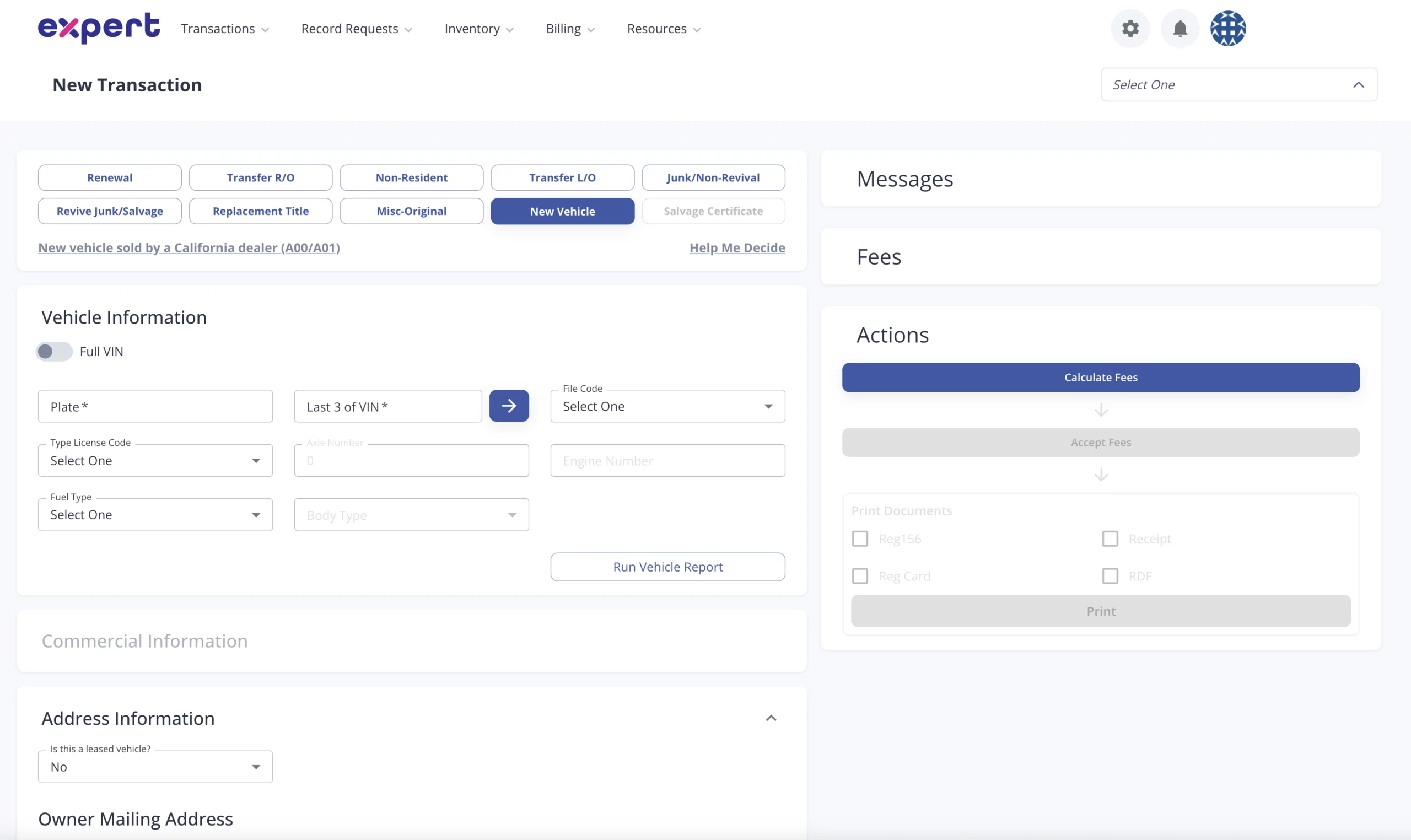Open the user profile avatar
The image size is (1411, 840).
point(1227,28)
